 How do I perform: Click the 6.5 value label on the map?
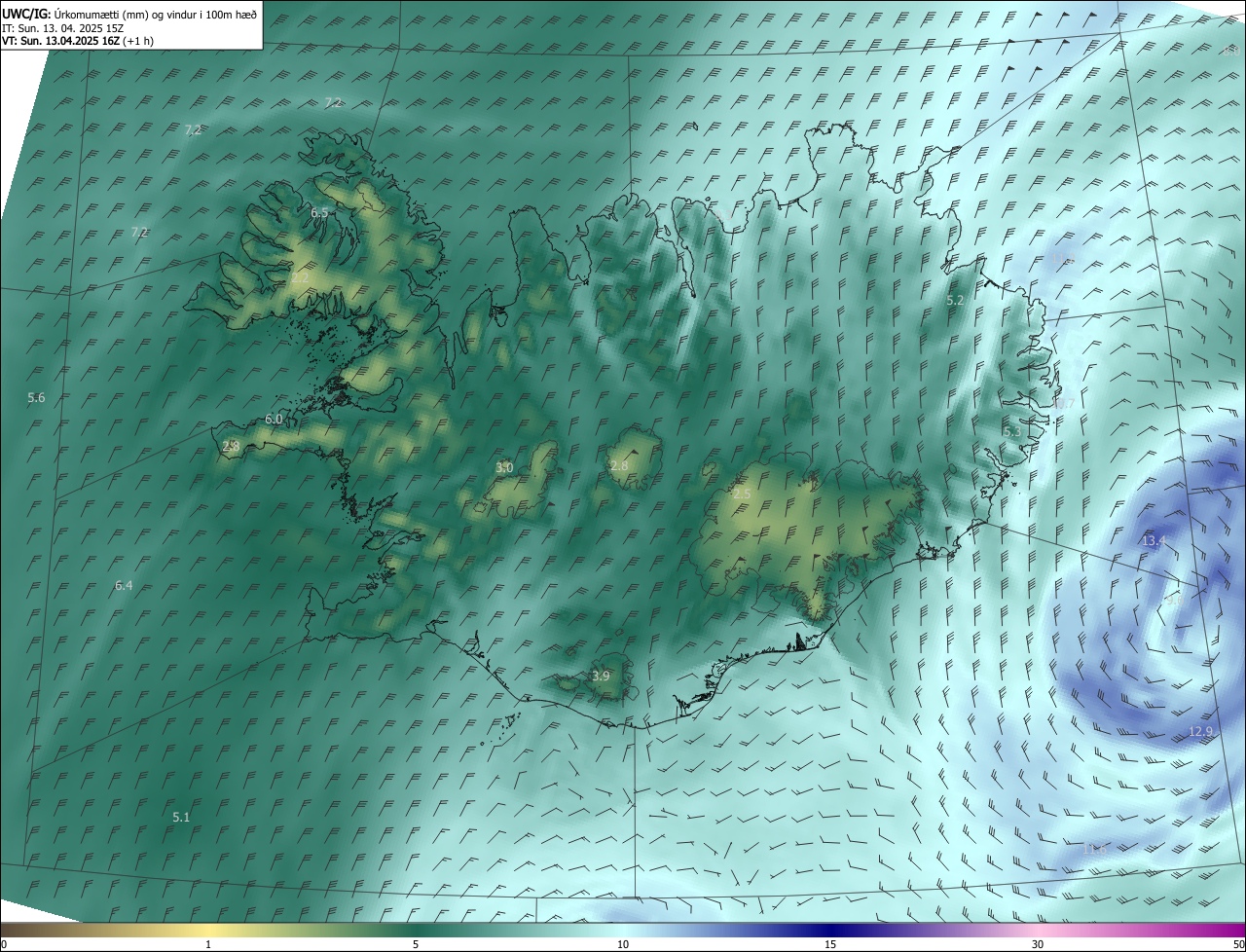coord(319,212)
